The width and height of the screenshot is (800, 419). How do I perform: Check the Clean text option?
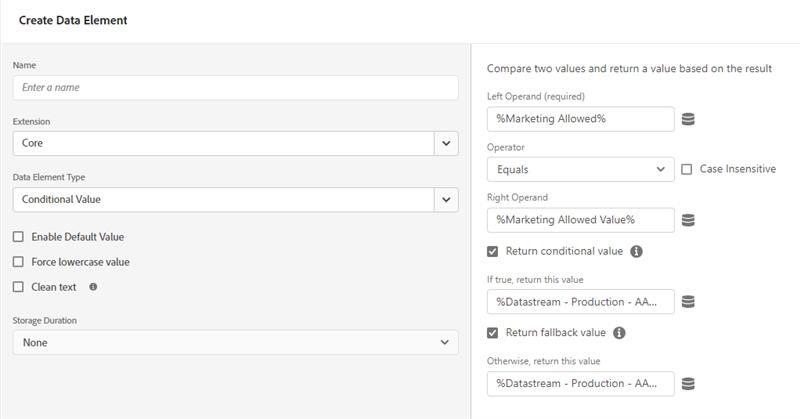point(18,287)
